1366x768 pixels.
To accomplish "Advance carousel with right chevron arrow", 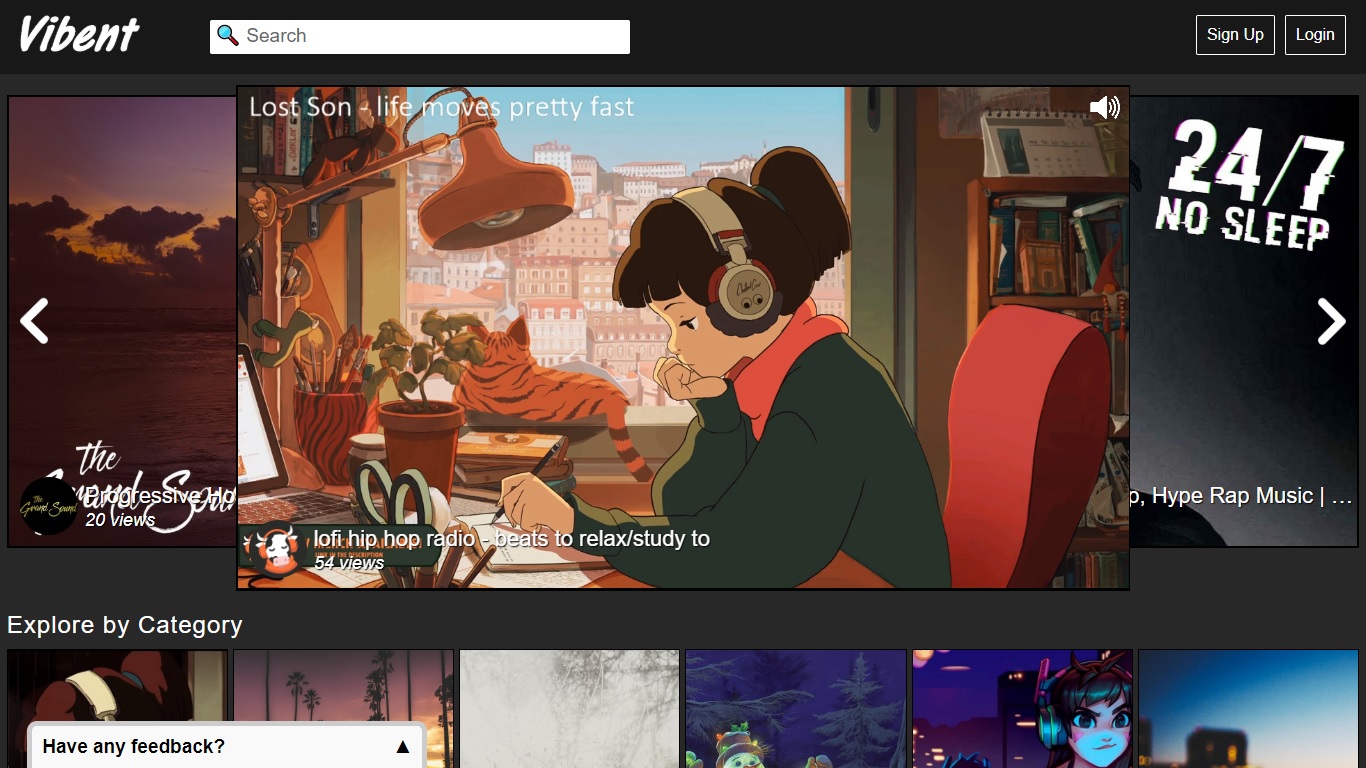I will coord(1331,321).
